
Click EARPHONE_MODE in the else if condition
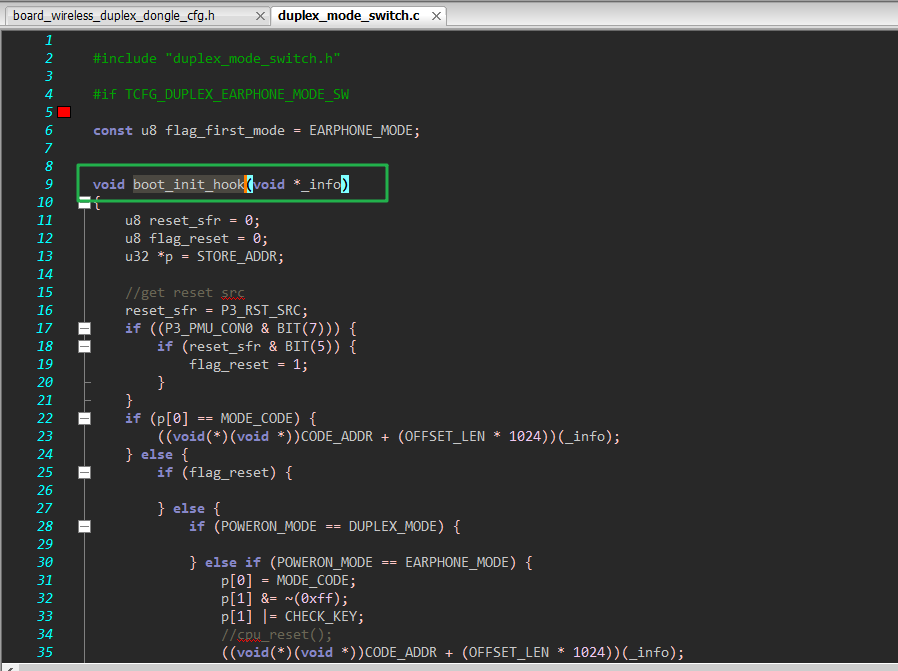click(456, 562)
